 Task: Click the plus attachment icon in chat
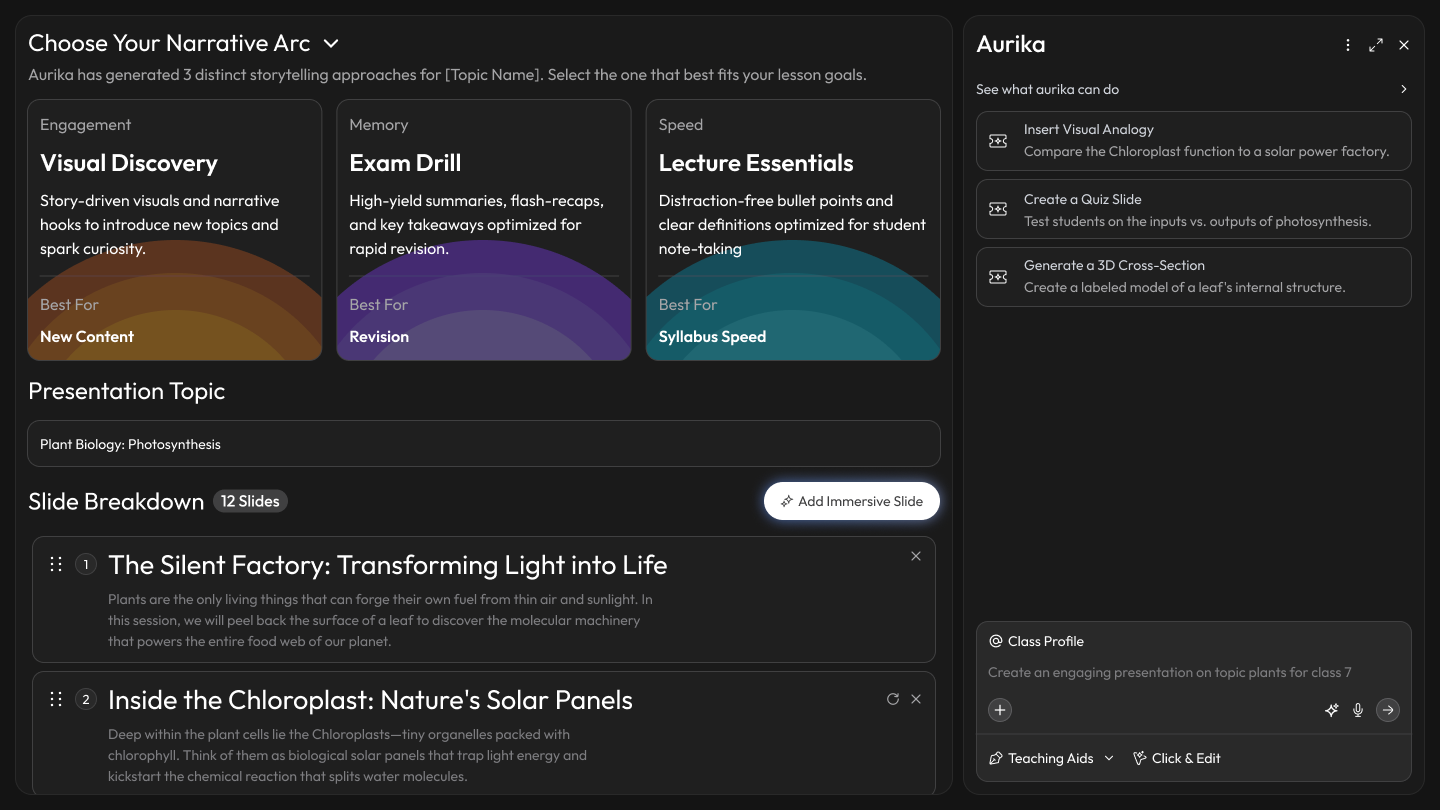[x=1000, y=710]
